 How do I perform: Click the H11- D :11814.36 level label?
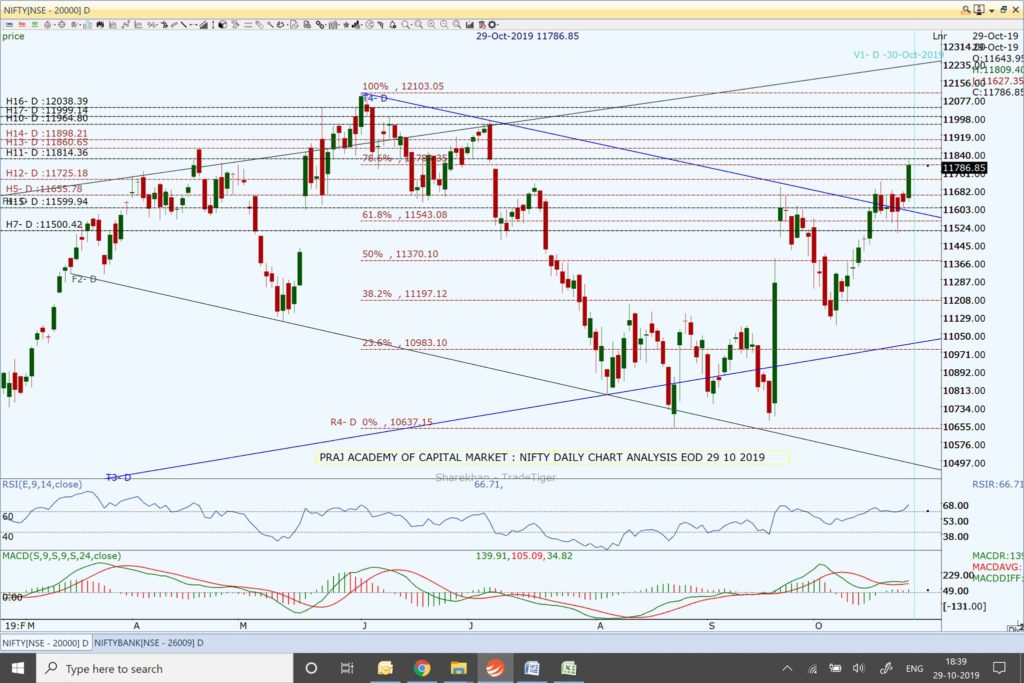[46, 153]
